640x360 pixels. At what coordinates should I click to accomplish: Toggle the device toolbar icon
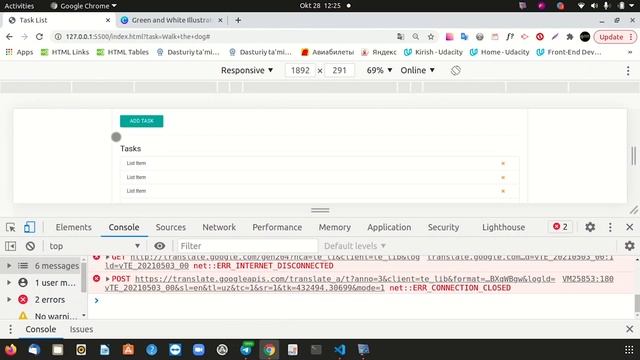coord(29,227)
